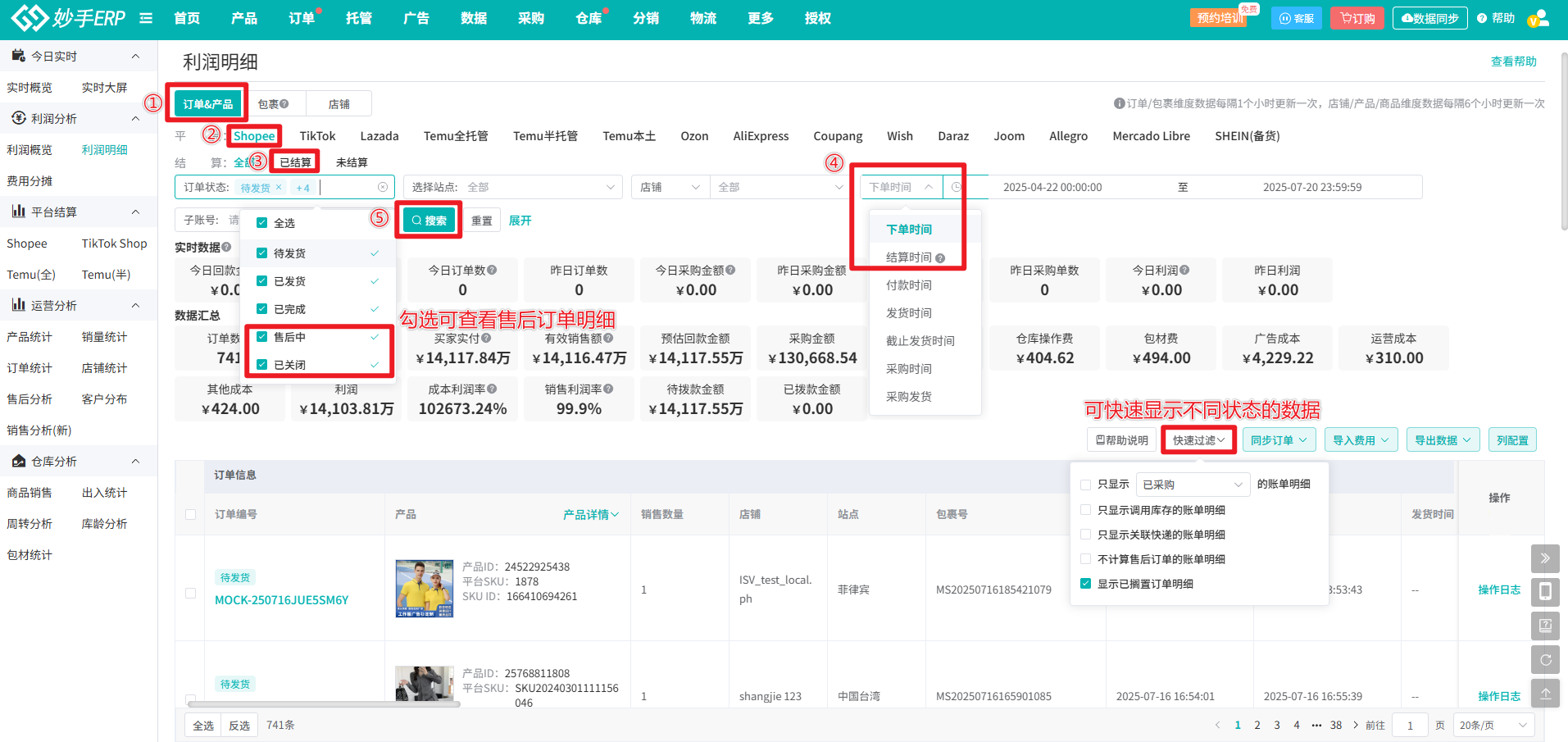Open the 同步订单 dropdown

(1279, 440)
